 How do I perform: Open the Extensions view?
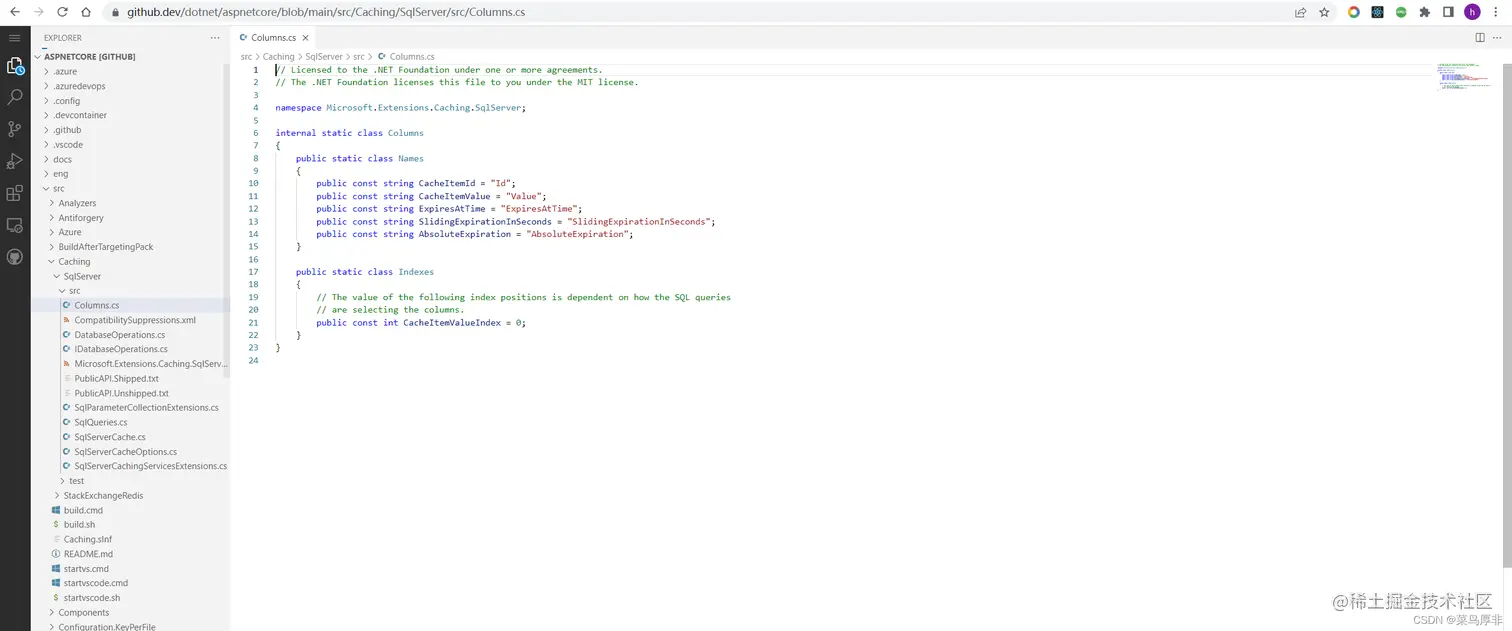pyautogui.click(x=14, y=193)
